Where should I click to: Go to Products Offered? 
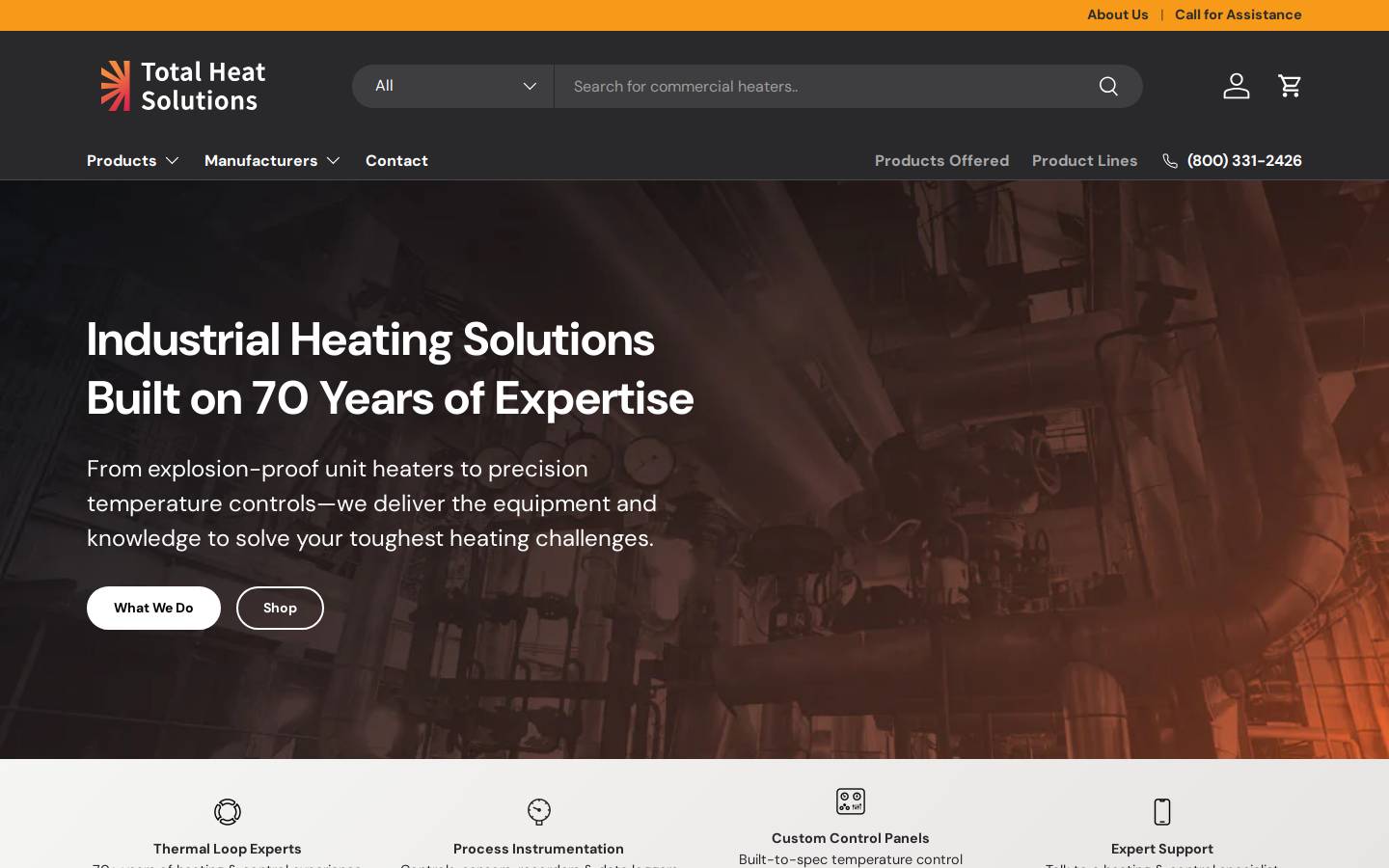point(941,161)
